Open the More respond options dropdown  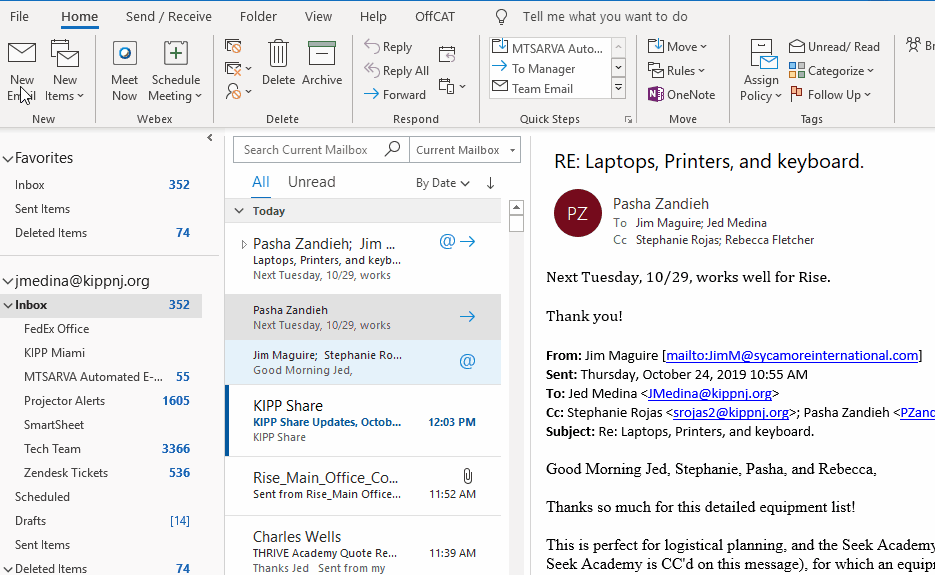point(452,86)
